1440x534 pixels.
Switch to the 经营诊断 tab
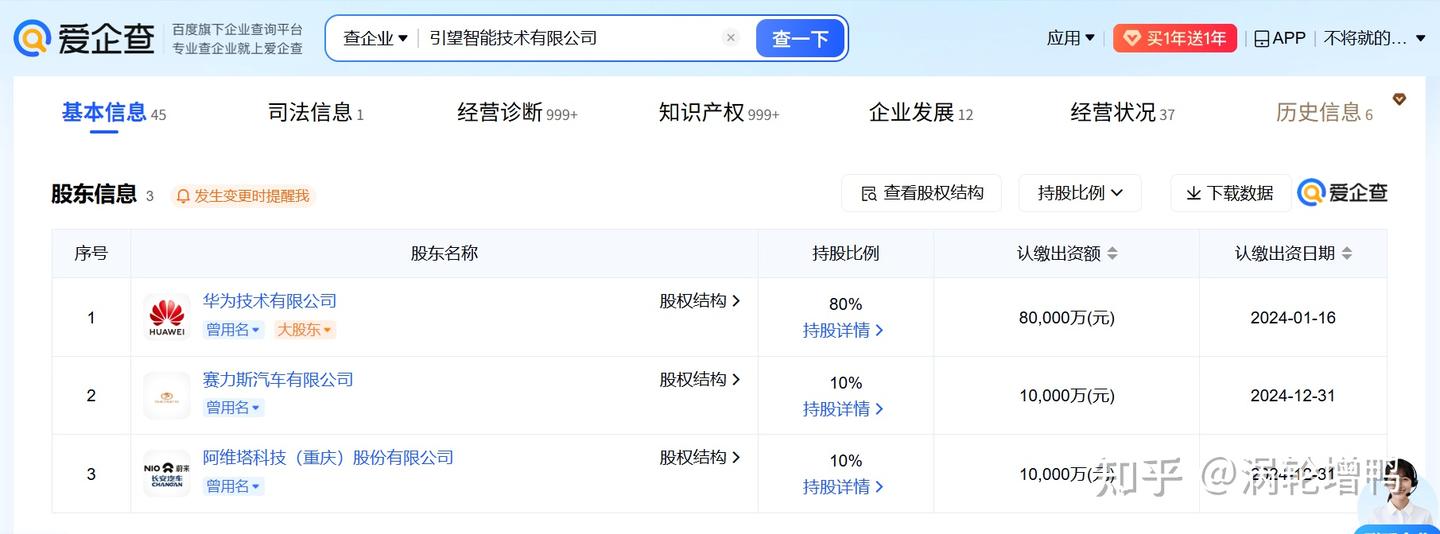(x=517, y=112)
